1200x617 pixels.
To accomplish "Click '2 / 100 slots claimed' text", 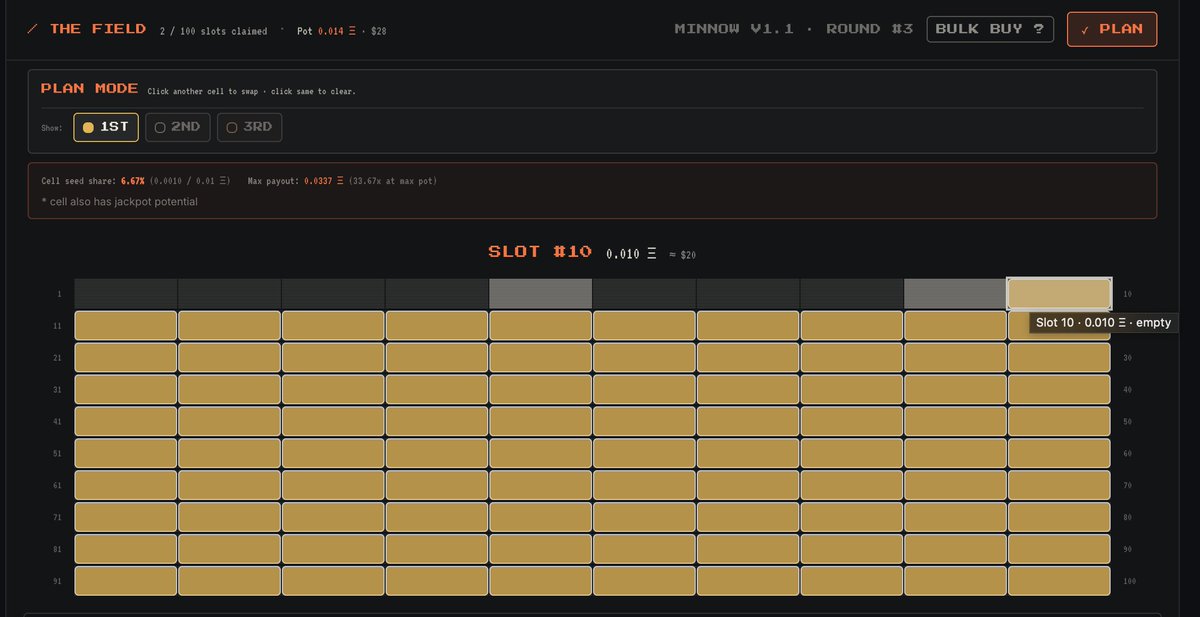I will 213,31.
